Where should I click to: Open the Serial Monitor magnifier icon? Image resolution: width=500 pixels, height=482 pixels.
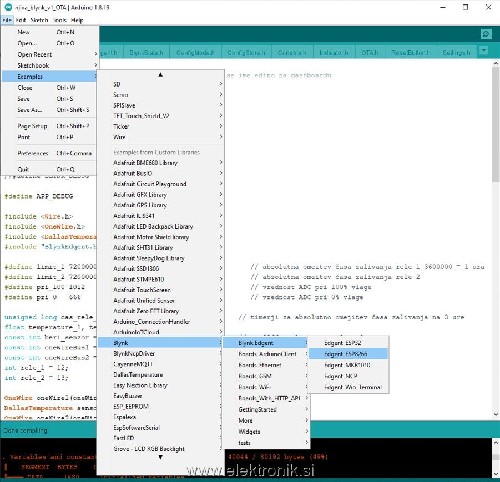click(x=486, y=34)
